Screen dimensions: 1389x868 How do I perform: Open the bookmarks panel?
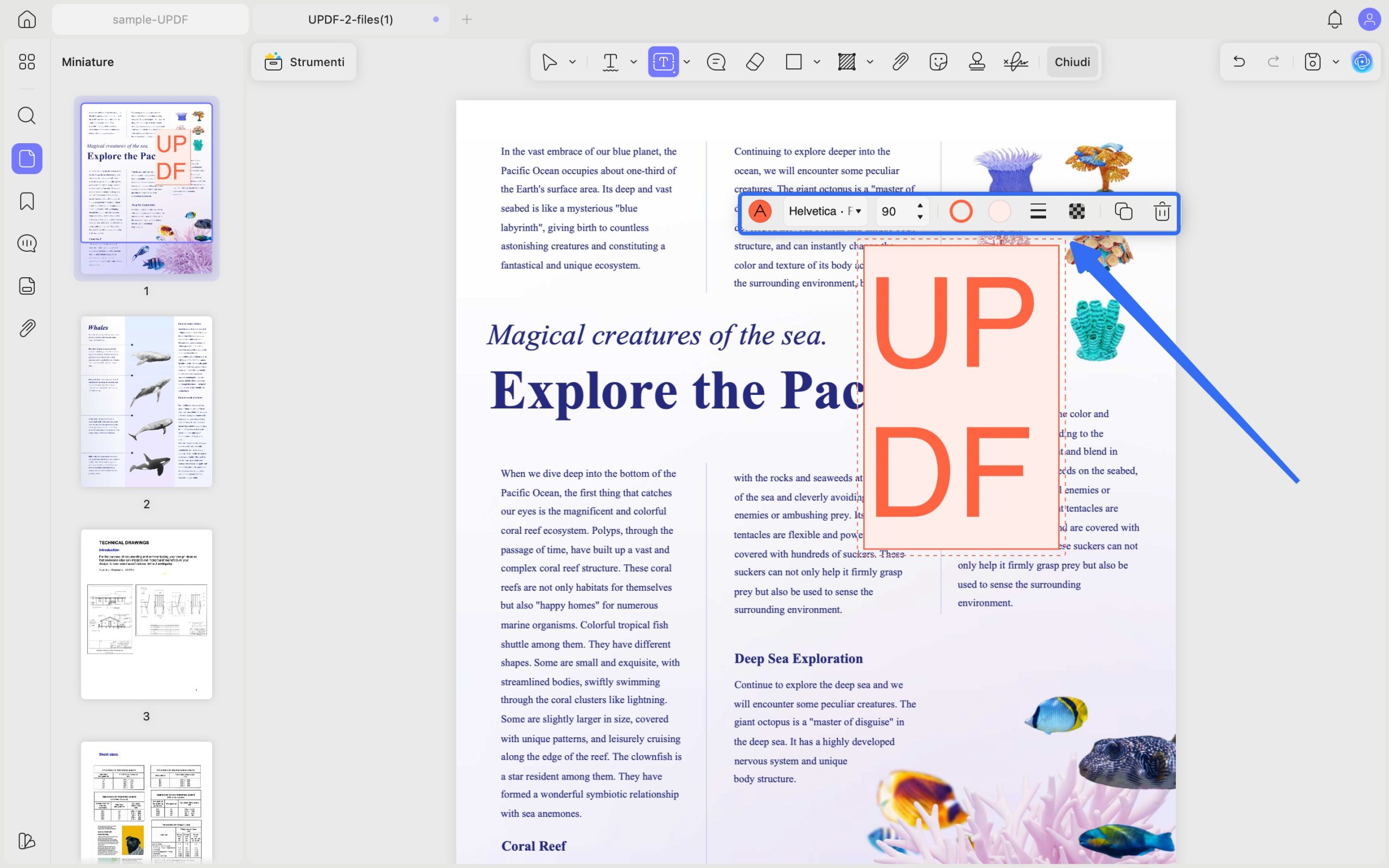click(x=27, y=201)
